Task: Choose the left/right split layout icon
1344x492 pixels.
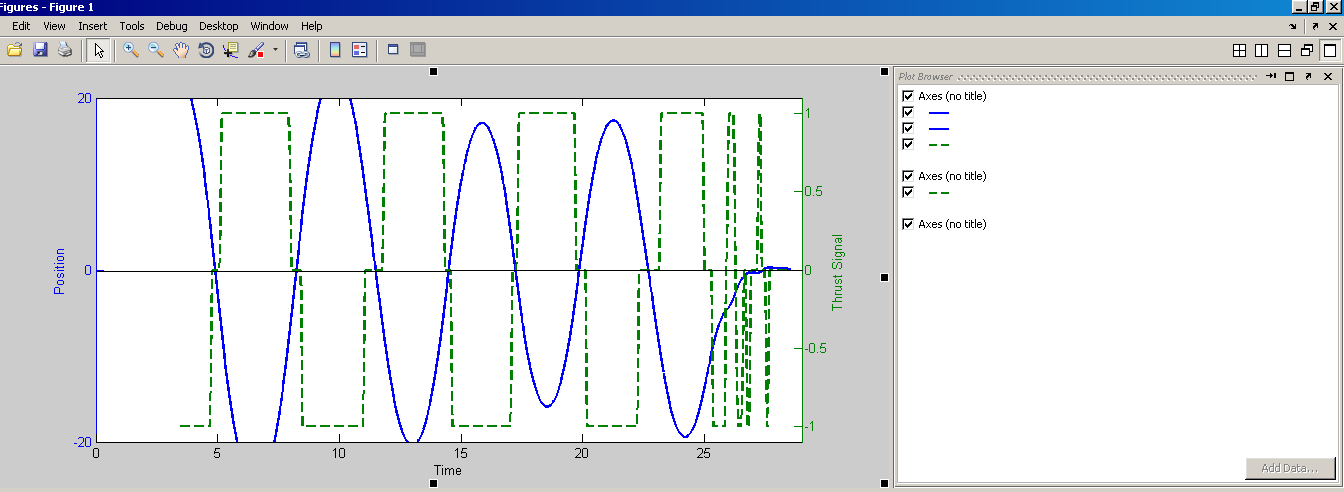Action: click(x=1262, y=50)
